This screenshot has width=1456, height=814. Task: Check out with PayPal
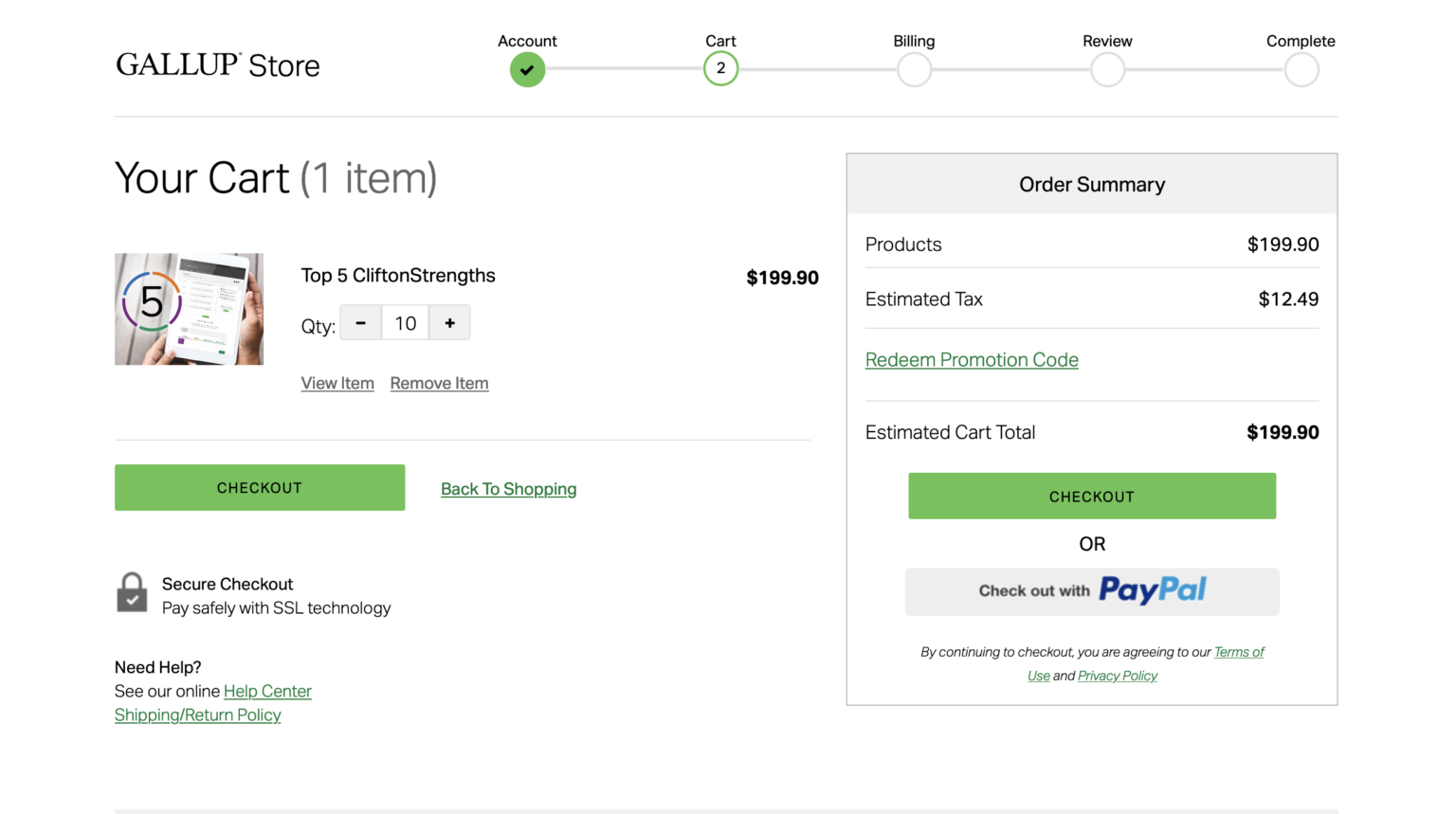(x=1092, y=591)
